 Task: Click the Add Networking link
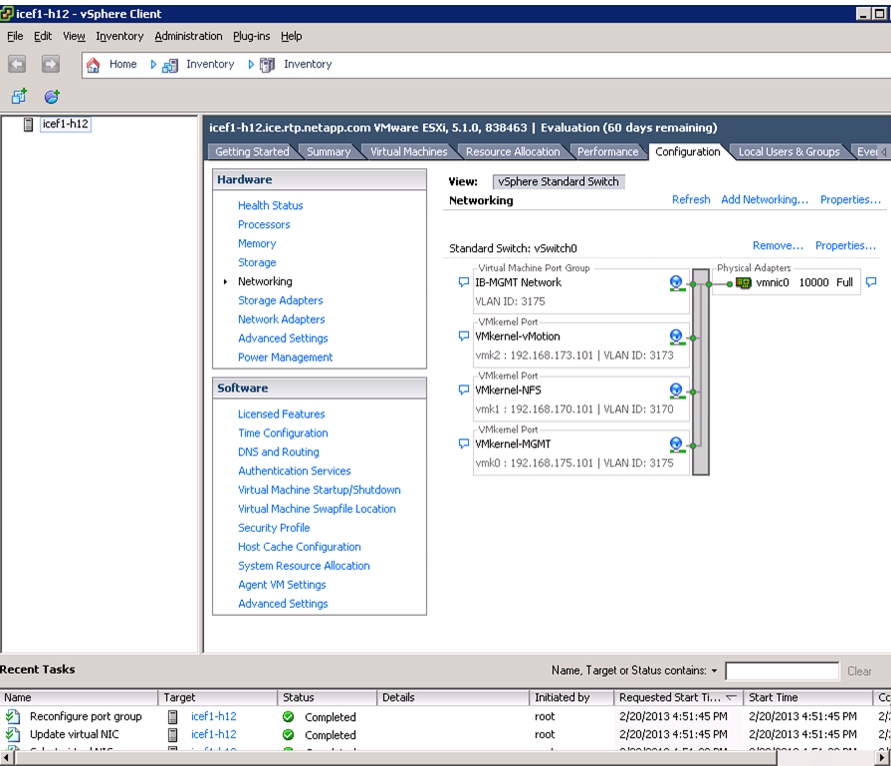click(x=764, y=199)
